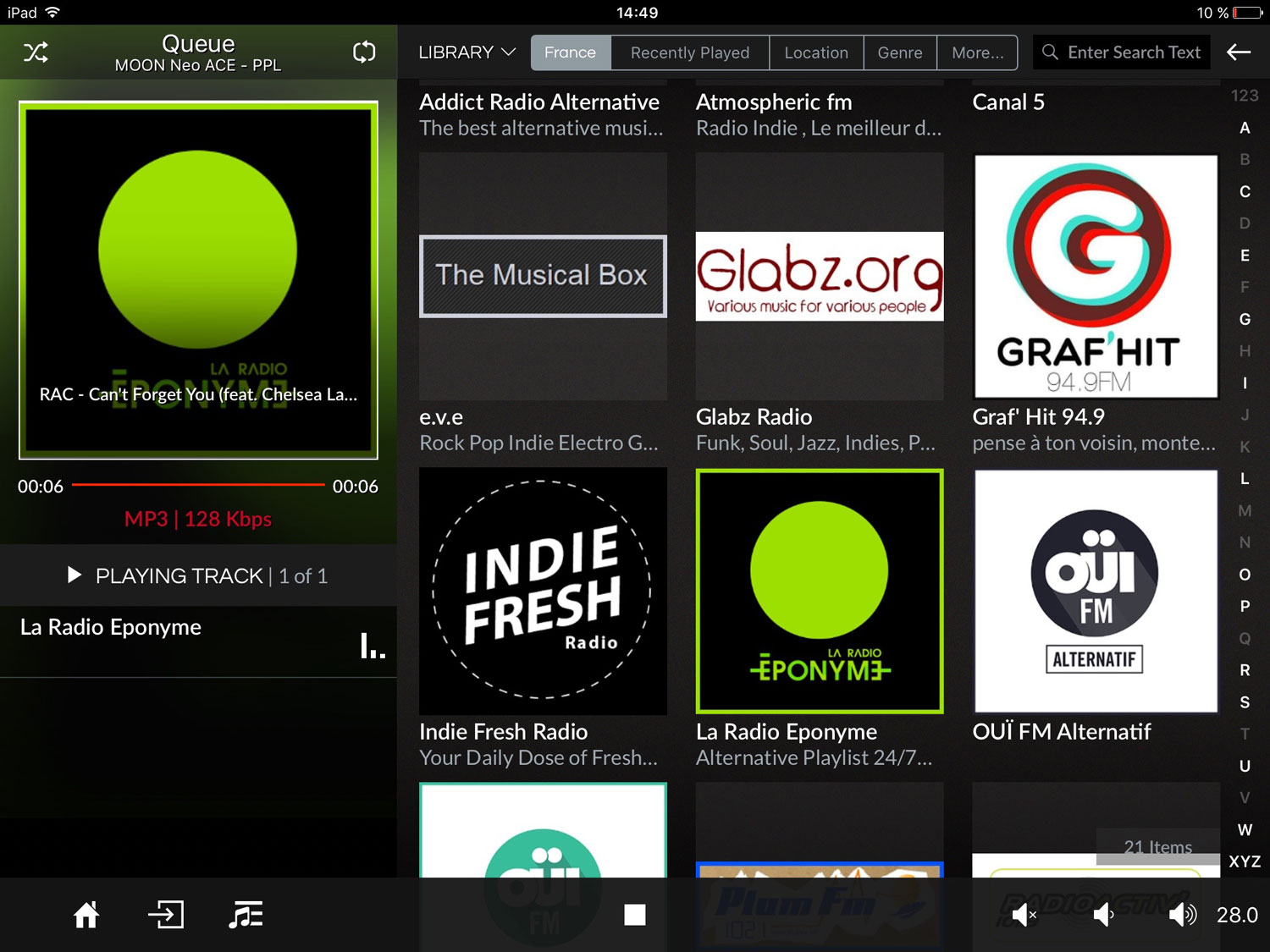Toggle shuffle in the Queue header
This screenshot has height=952, width=1270.
point(36,52)
